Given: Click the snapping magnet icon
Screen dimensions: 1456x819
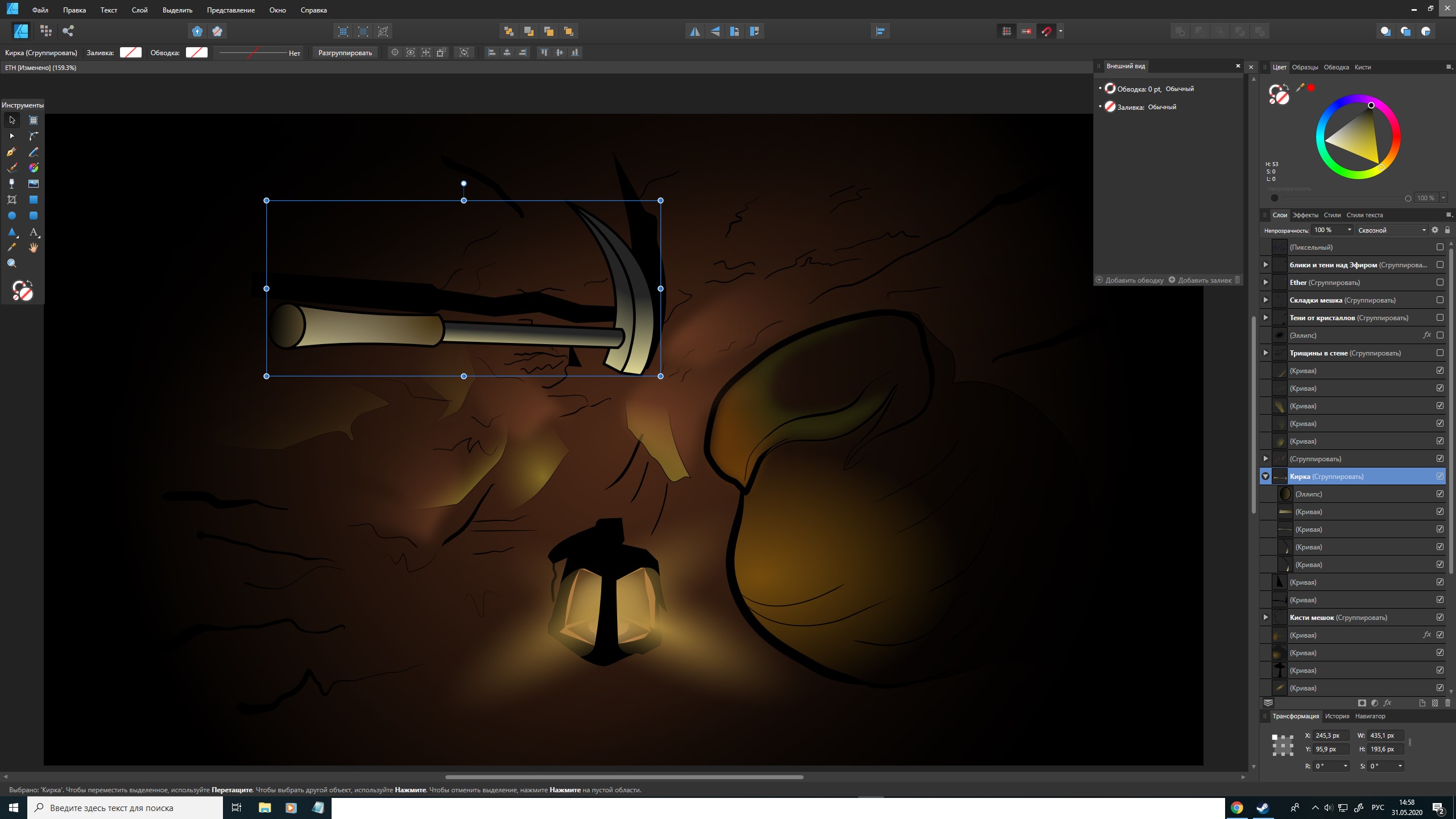Looking at the screenshot, I should (x=1046, y=31).
